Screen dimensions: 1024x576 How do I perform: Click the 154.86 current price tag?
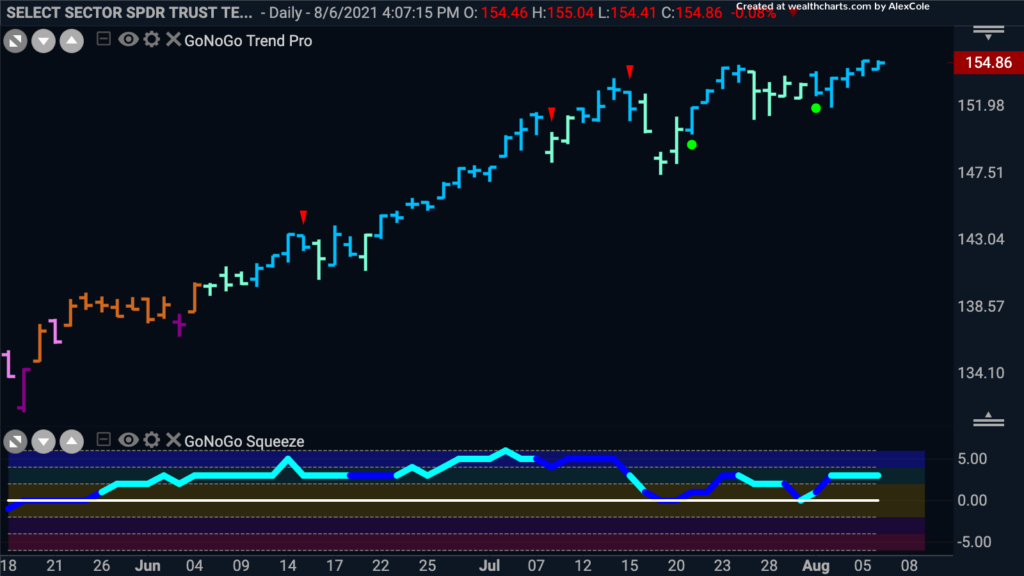pyautogui.click(x=988, y=63)
